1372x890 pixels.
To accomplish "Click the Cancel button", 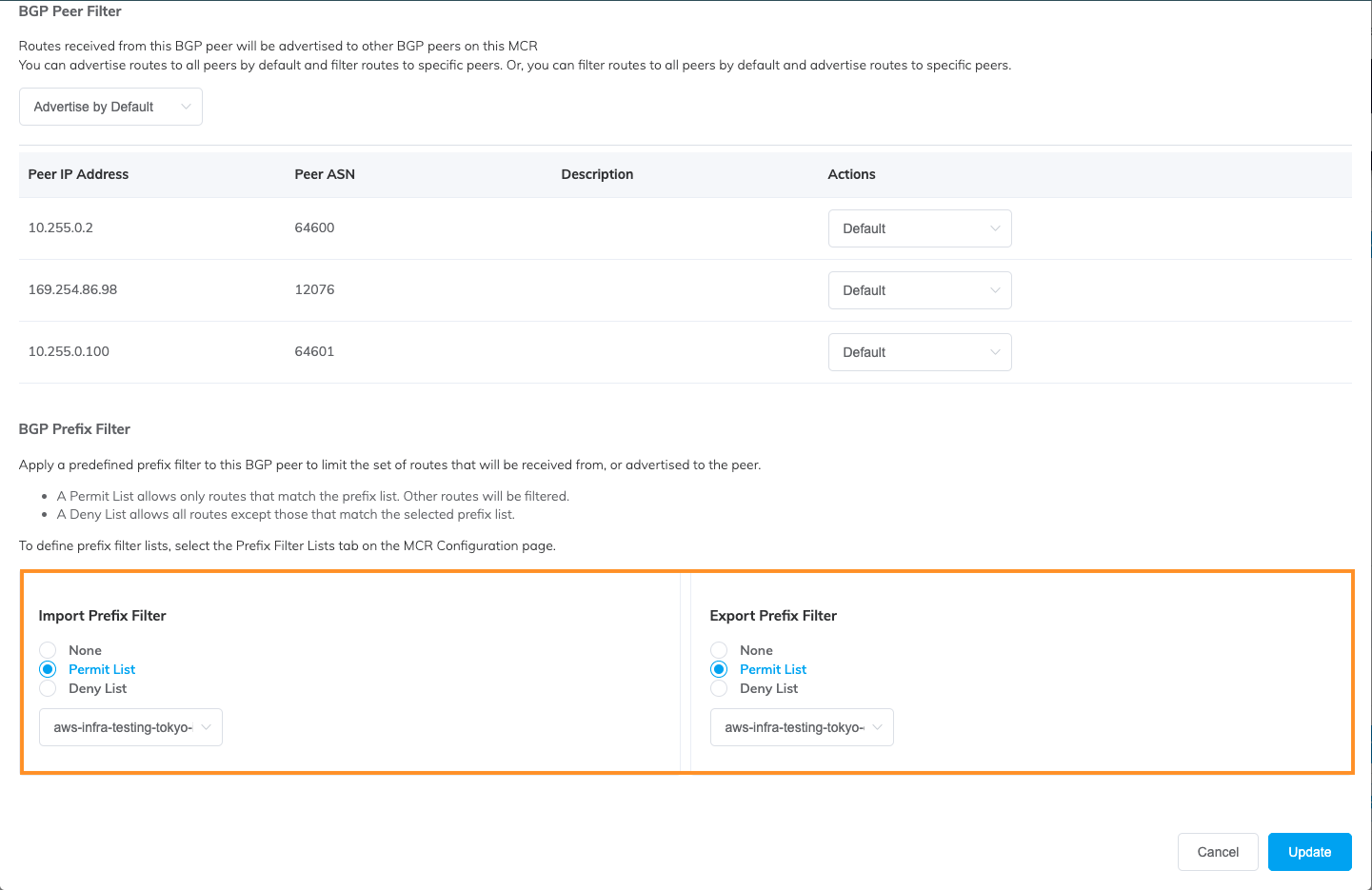I will tap(1218, 851).
